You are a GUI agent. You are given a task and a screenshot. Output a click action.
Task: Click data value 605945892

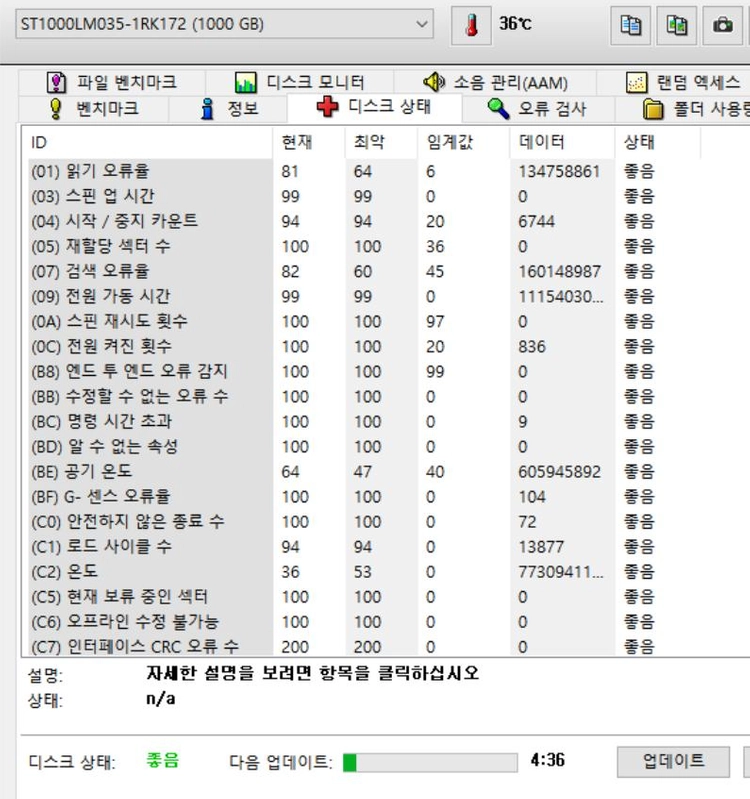[x=559, y=471]
